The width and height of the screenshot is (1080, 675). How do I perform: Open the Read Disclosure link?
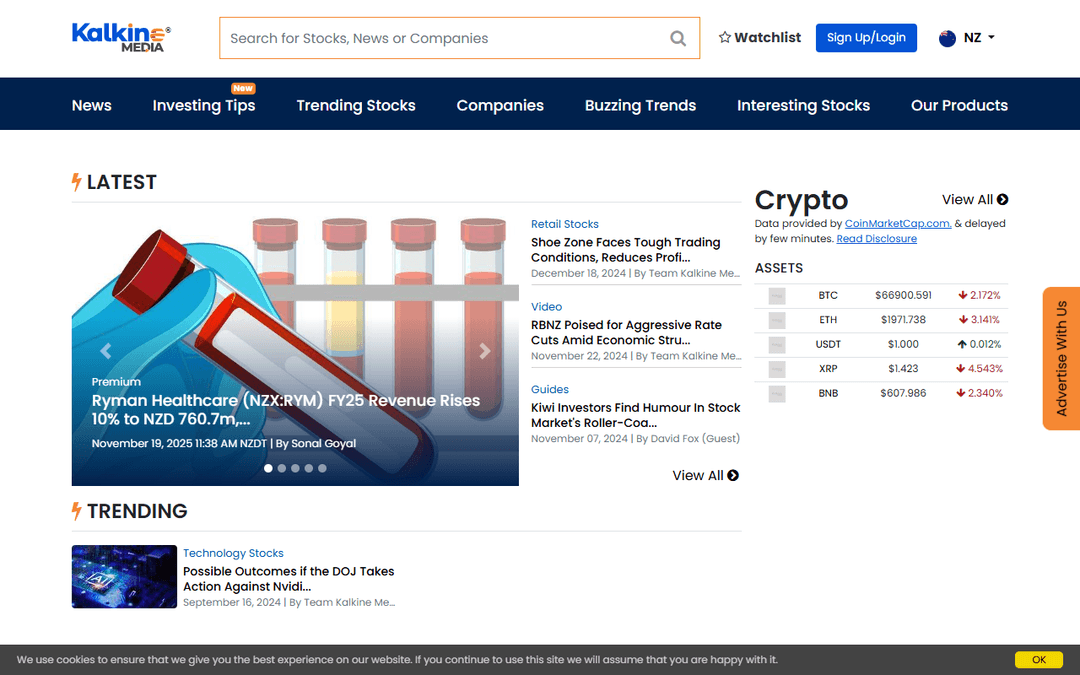876,239
